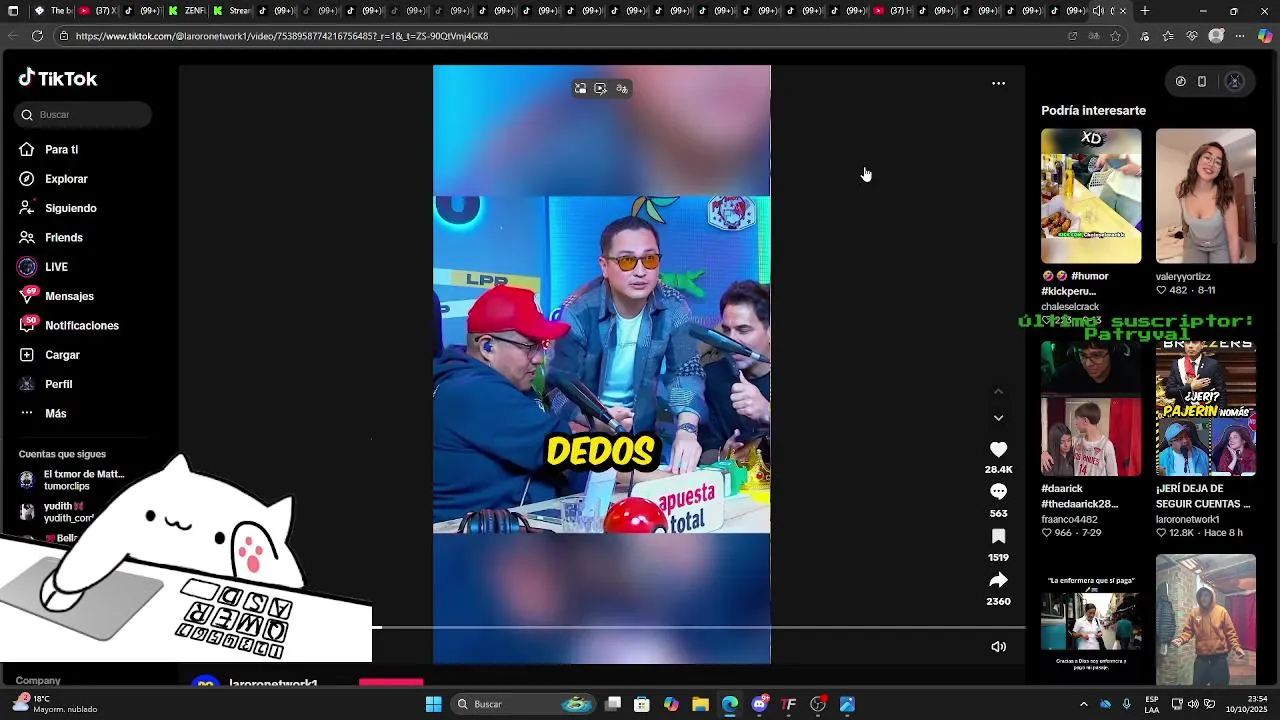Viewport: 1280px width, 720px height.
Task: Open File Explorer from the taskbar
Action: click(700, 705)
